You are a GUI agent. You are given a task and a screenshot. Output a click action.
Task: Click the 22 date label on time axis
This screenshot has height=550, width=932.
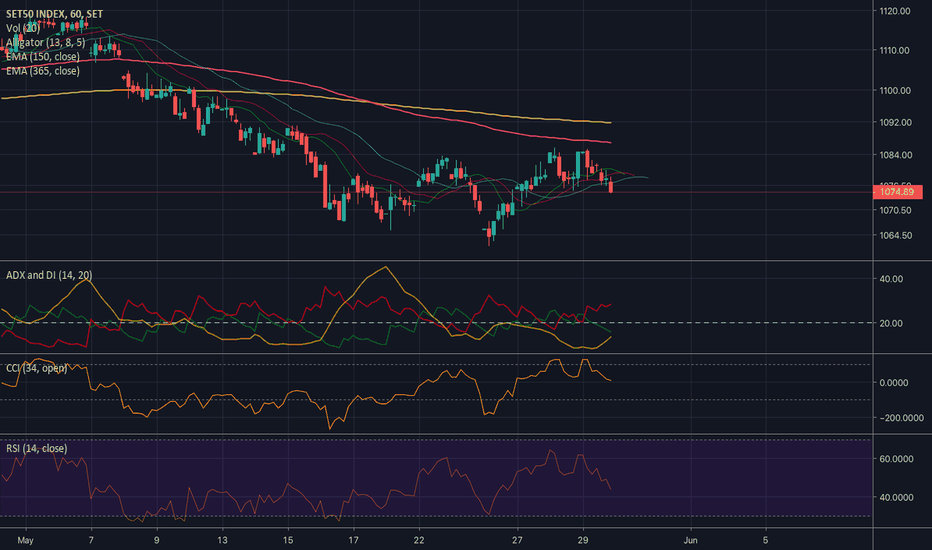pos(419,540)
